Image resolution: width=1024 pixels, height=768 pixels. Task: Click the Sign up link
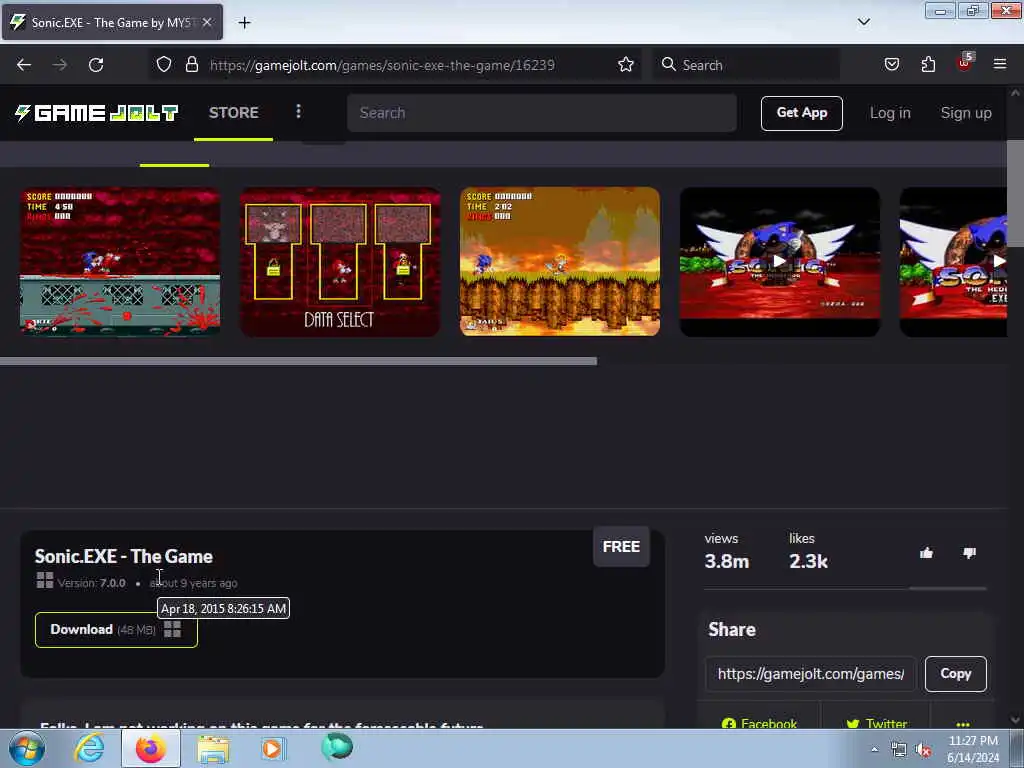point(966,113)
